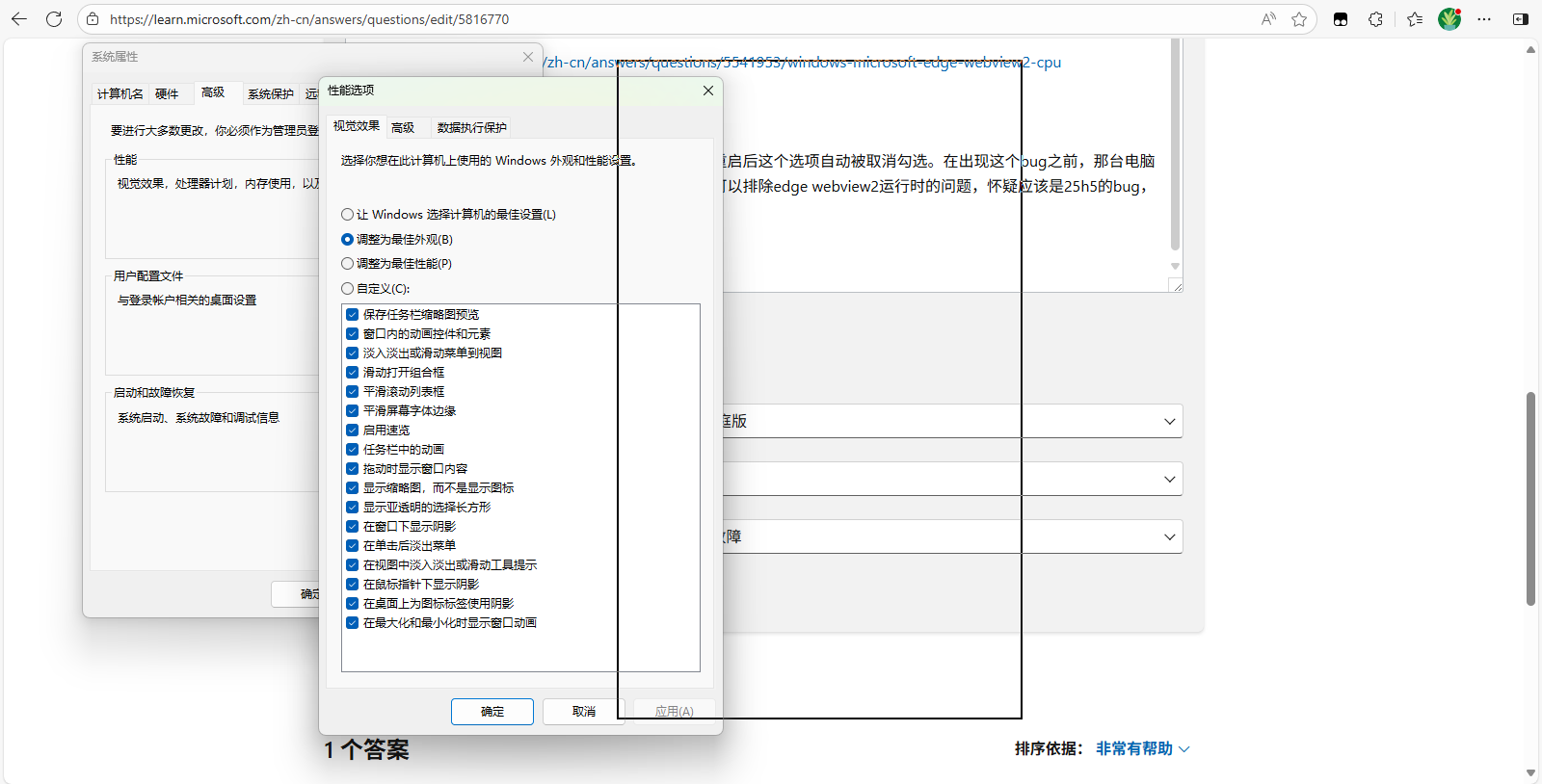Go back to the previous page
The height and width of the screenshot is (784, 1542).
(x=19, y=19)
